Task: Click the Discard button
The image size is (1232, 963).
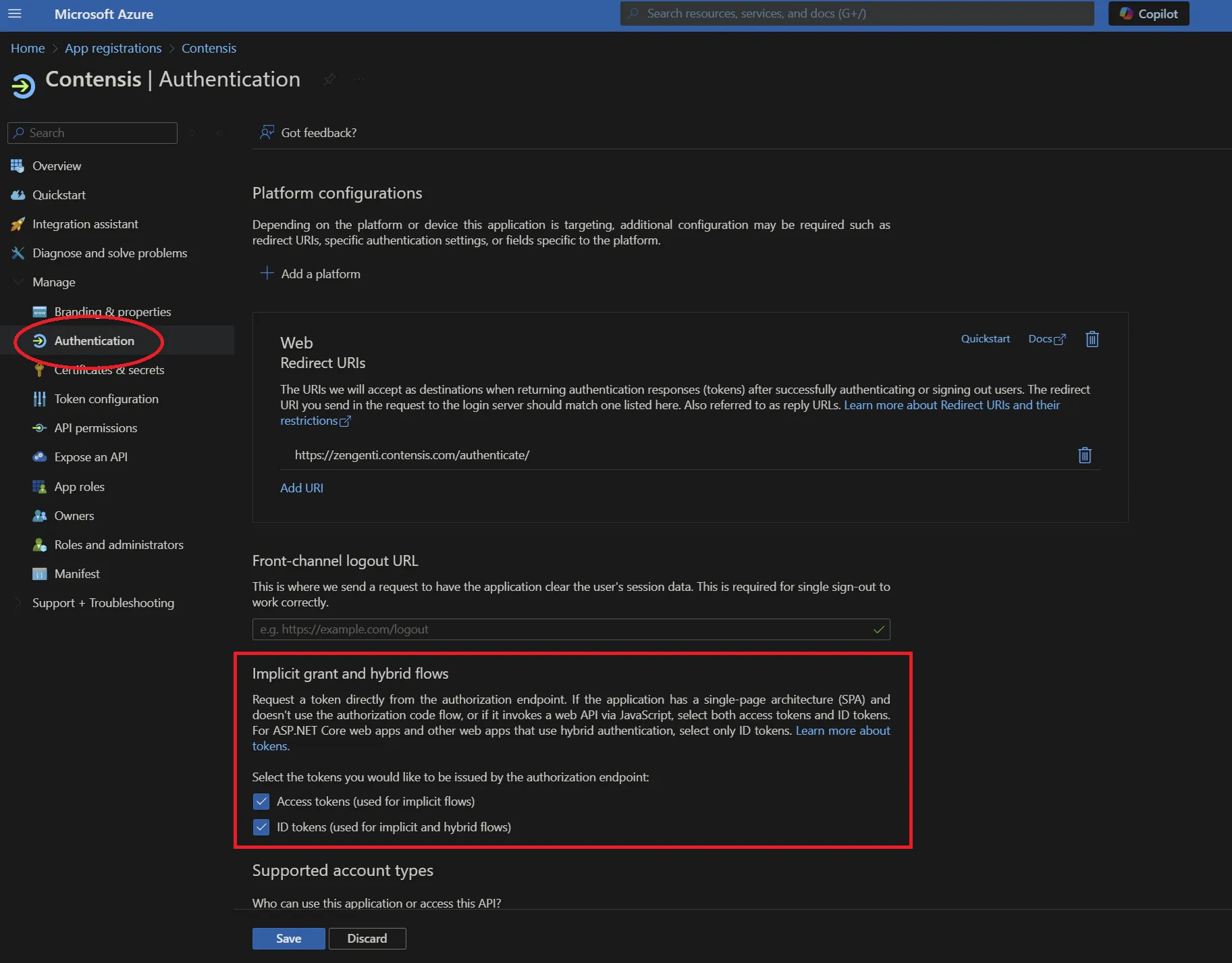Action: pyautogui.click(x=367, y=939)
